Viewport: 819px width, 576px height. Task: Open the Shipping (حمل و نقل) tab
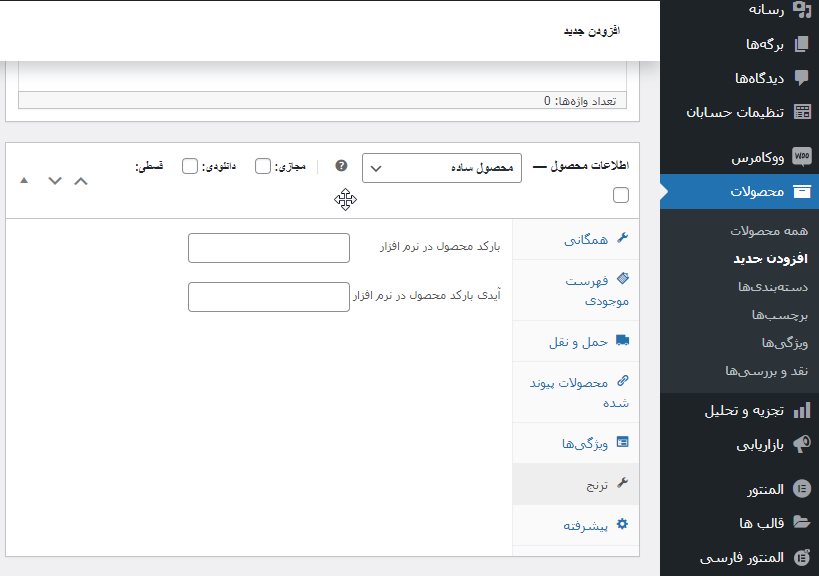click(x=576, y=342)
